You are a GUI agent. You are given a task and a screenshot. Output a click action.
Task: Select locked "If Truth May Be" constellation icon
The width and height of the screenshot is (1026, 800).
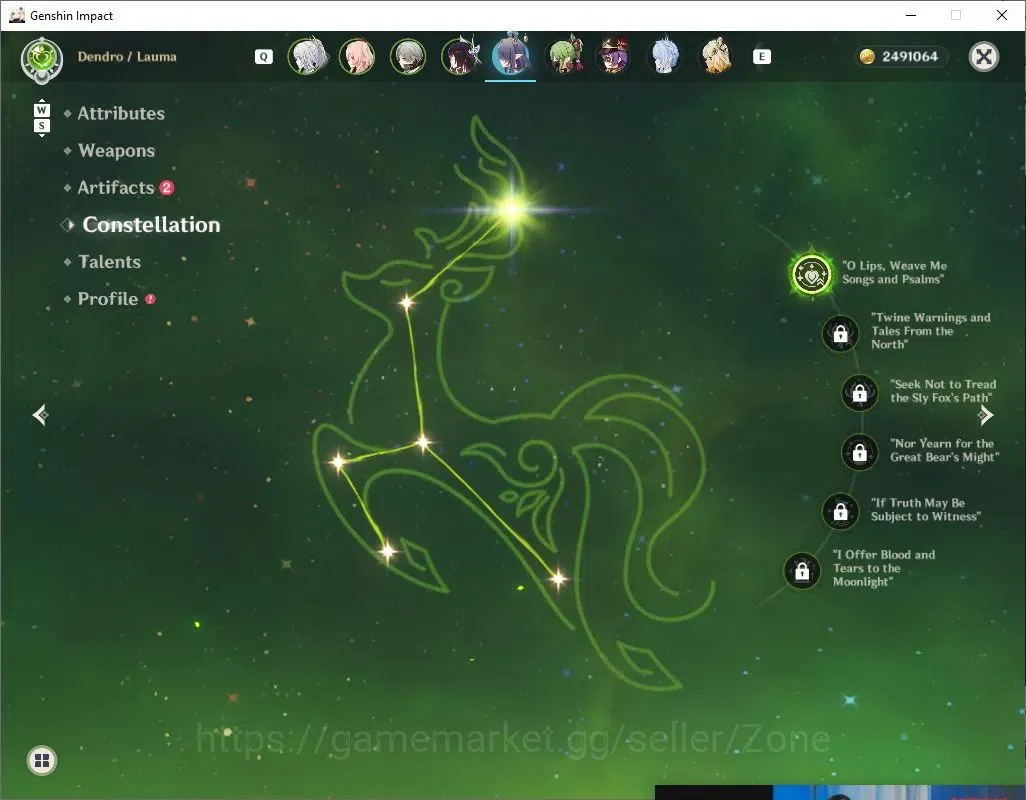coord(841,512)
